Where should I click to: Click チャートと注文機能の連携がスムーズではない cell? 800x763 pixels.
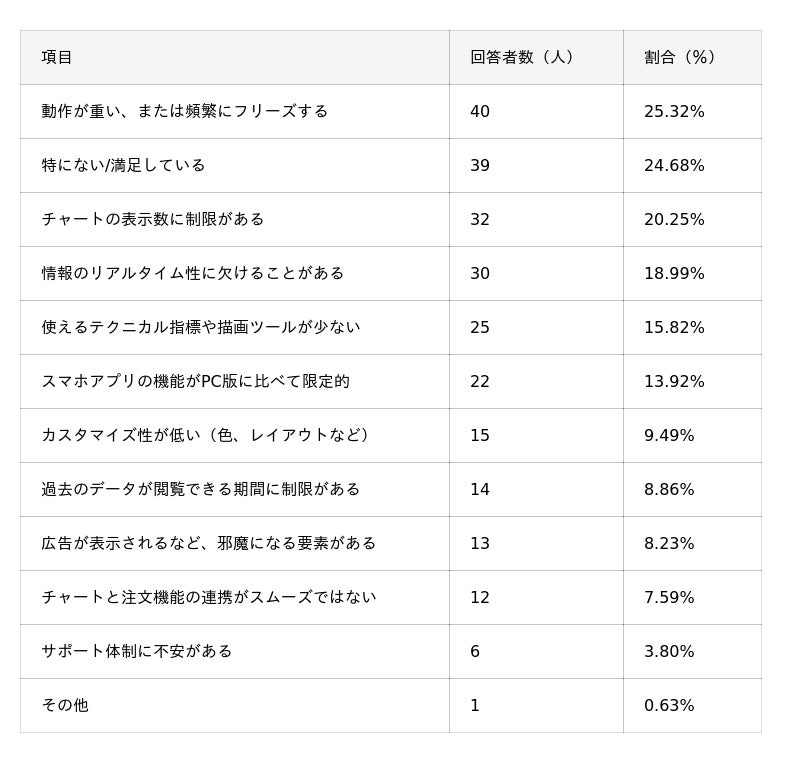pos(209,597)
